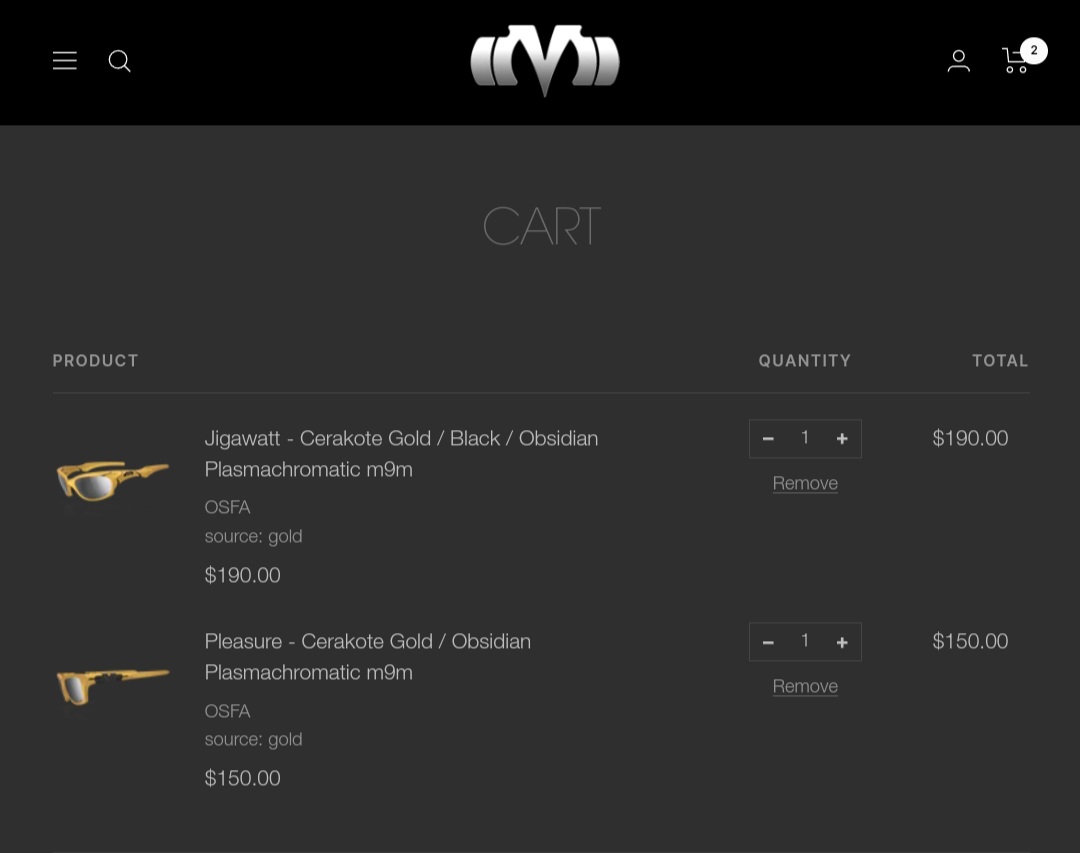
Task: Click the Pleasure sunglasses thumbnail image
Action: tap(113, 684)
